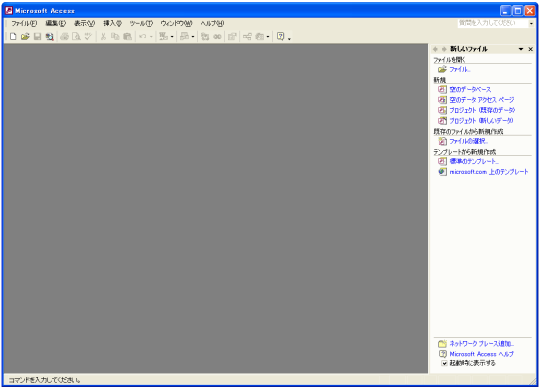
Task: Open the ツール(T) menu
Action: click(141, 23)
